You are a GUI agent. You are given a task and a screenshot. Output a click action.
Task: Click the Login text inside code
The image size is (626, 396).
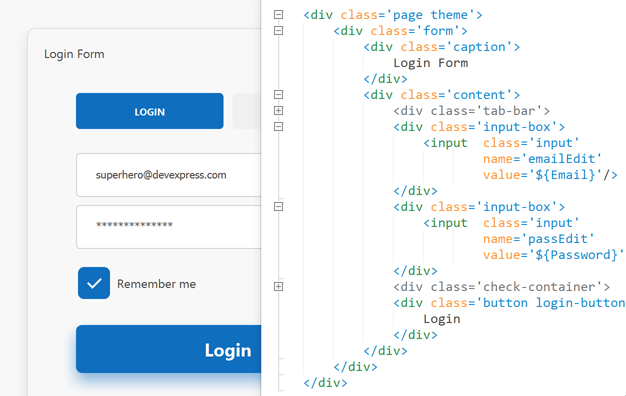tap(442, 319)
